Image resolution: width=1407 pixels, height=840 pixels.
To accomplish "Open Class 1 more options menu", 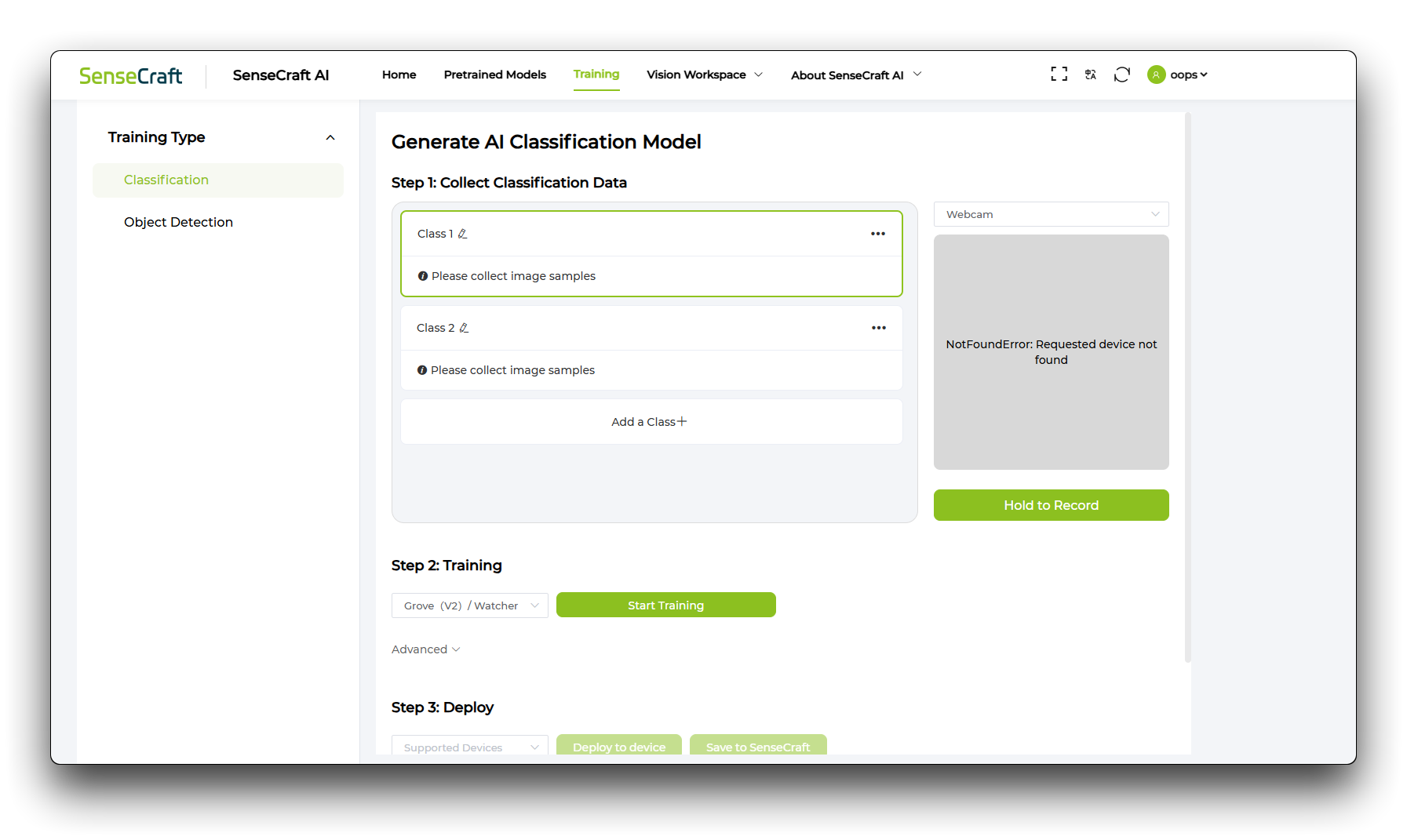I will (878, 234).
